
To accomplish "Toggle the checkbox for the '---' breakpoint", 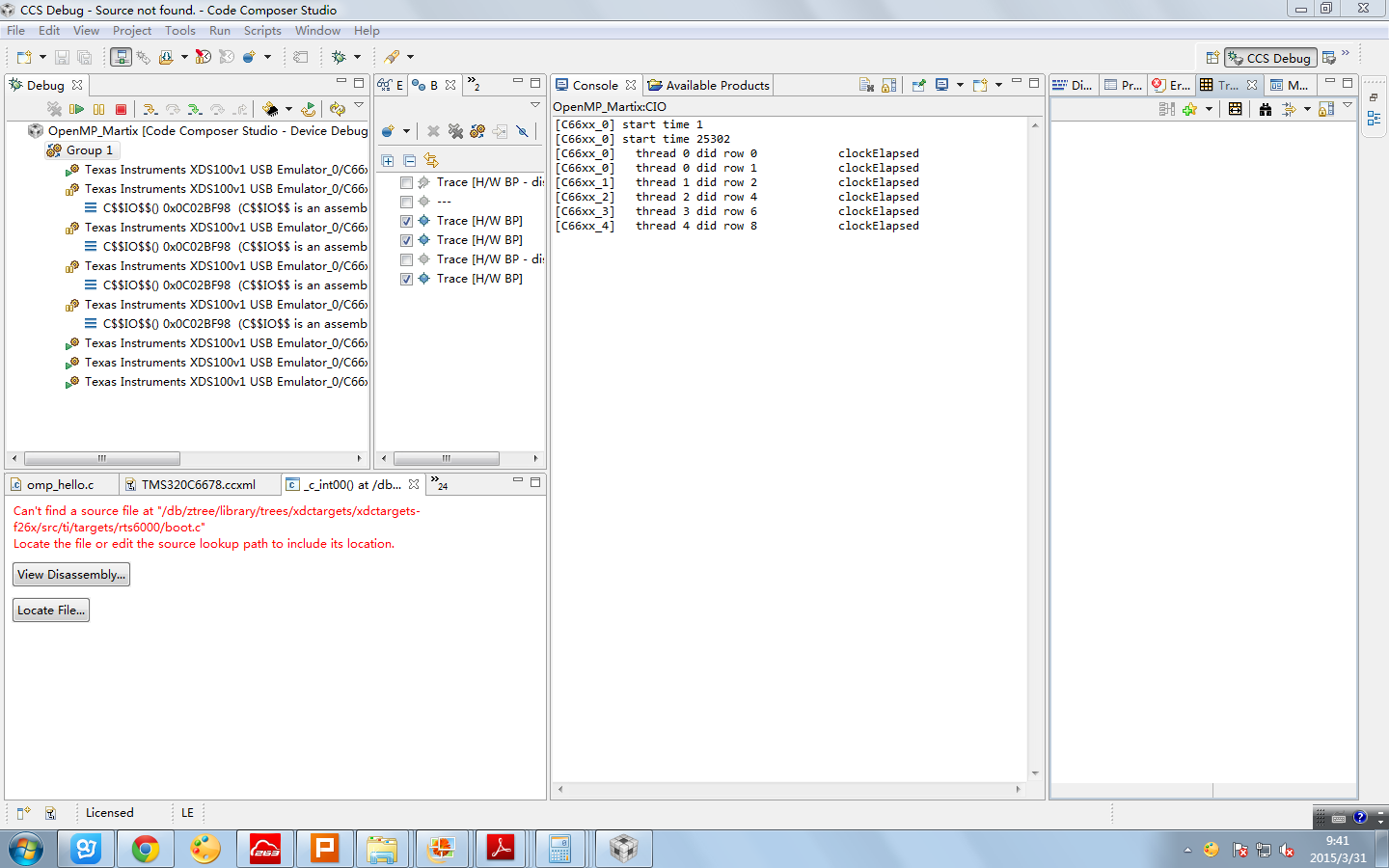I will pos(406,202).
